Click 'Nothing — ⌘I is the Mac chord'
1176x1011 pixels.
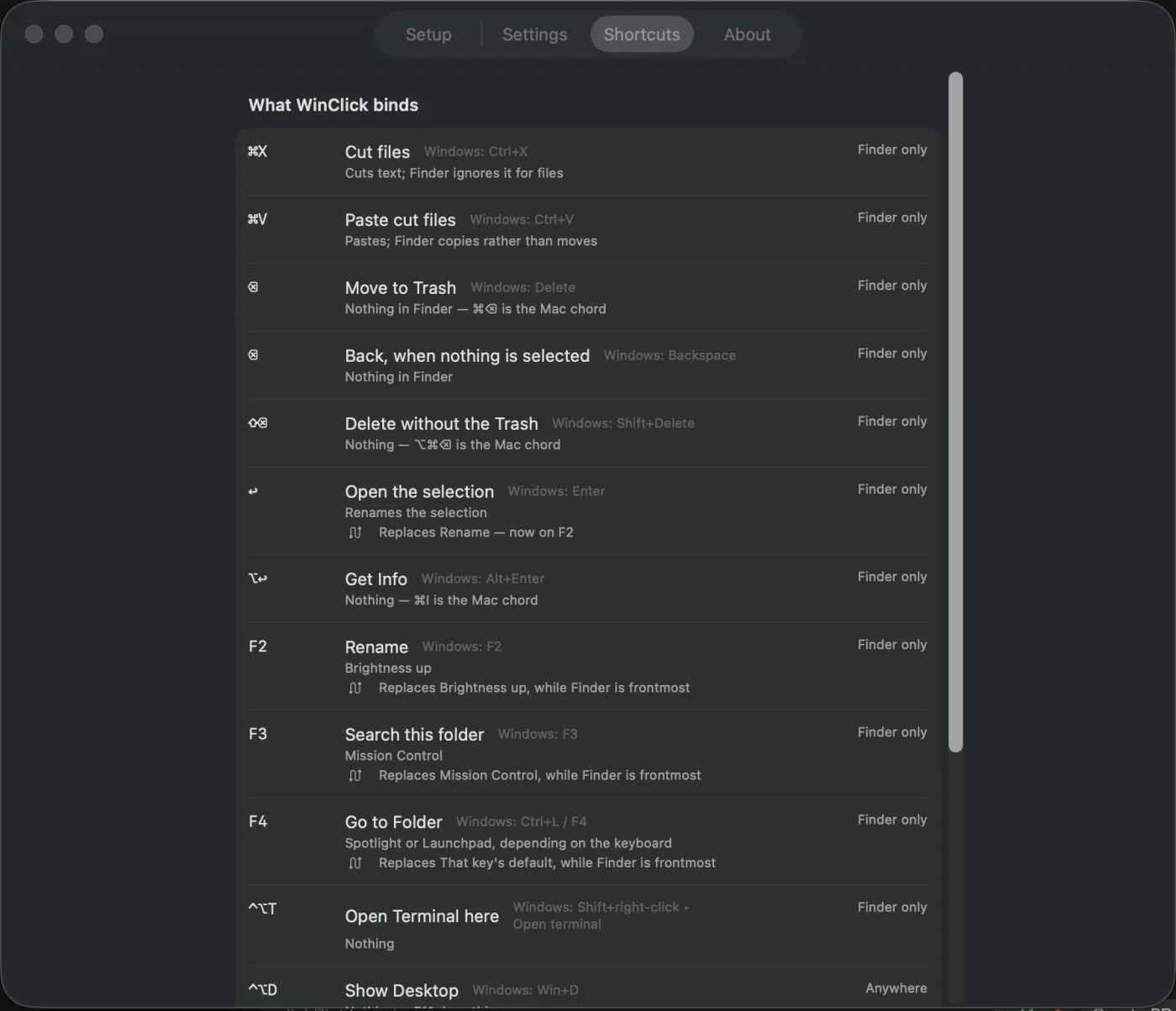(x=441, y=600)
